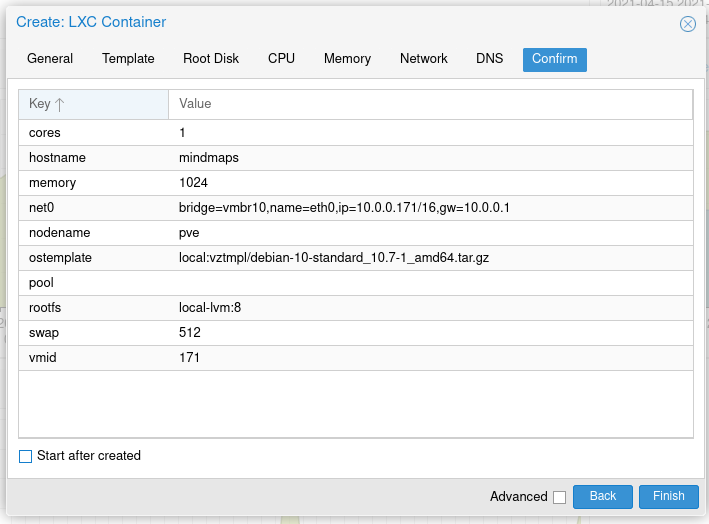Click the Back button
The width and height of the screenshot is (709, 524).
(603, 496)
